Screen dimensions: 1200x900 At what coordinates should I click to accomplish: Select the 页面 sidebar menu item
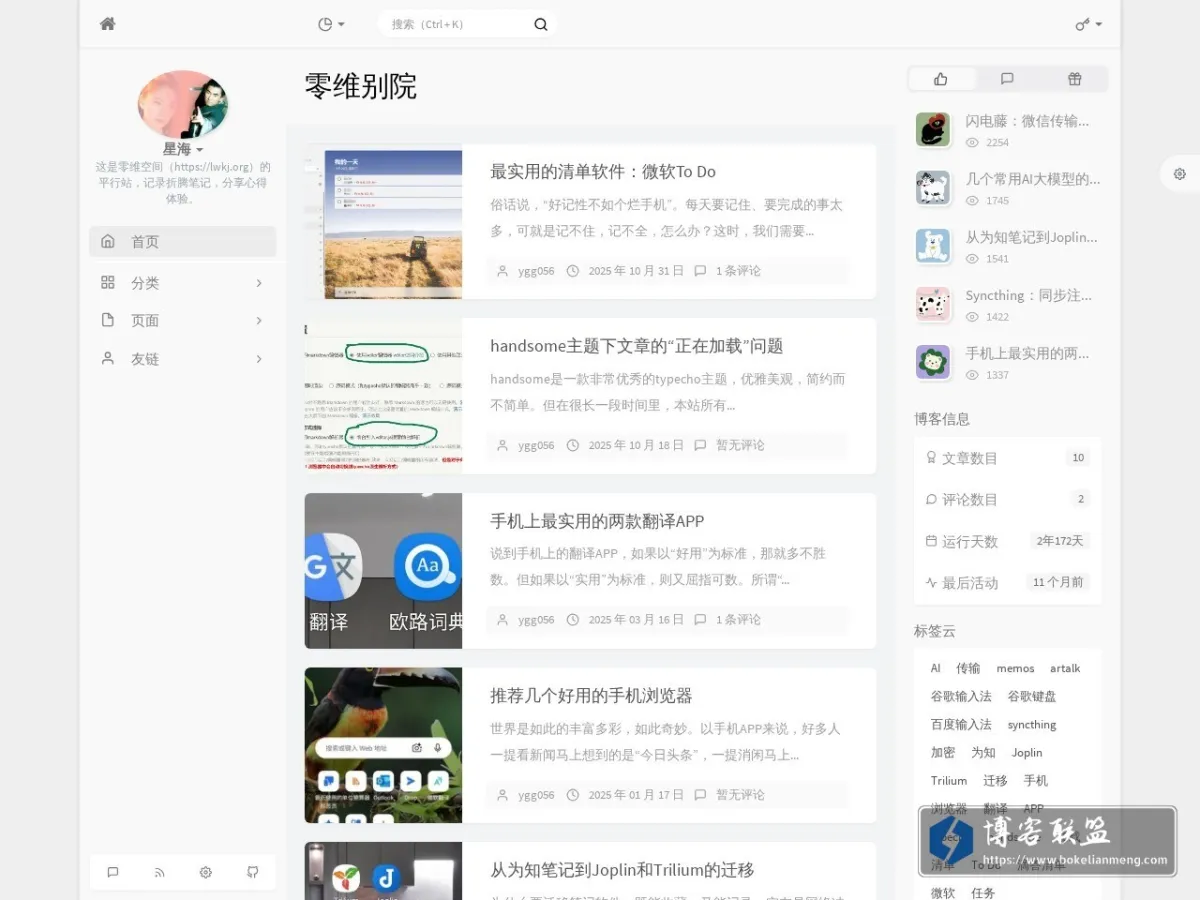[x=183, y=320]
